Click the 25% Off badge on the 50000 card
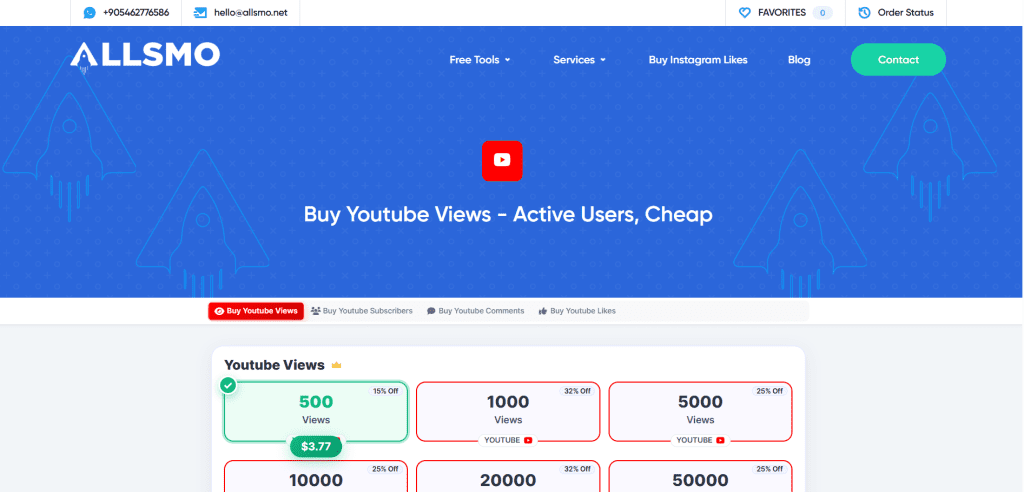The height and width of the screenshot is (492, 1024). tap(769, 469)
